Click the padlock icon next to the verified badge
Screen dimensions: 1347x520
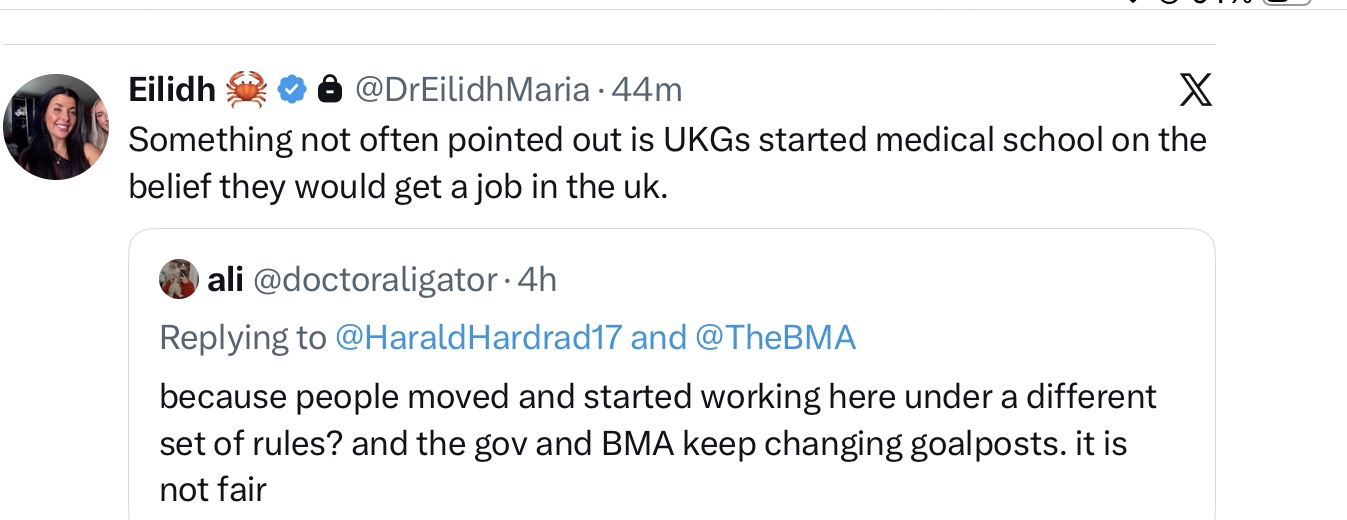[x=328, y=90]
